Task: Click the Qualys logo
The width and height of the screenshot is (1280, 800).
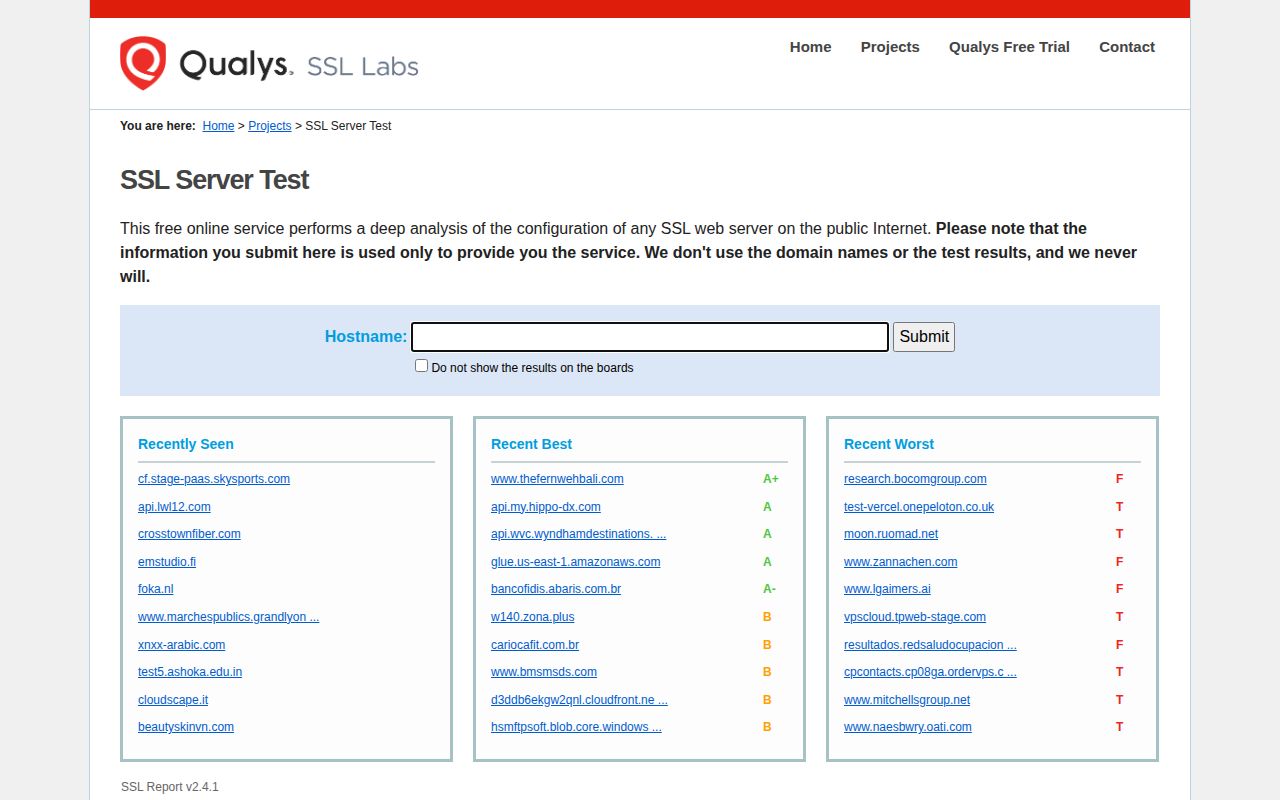Action: (268, 63)
